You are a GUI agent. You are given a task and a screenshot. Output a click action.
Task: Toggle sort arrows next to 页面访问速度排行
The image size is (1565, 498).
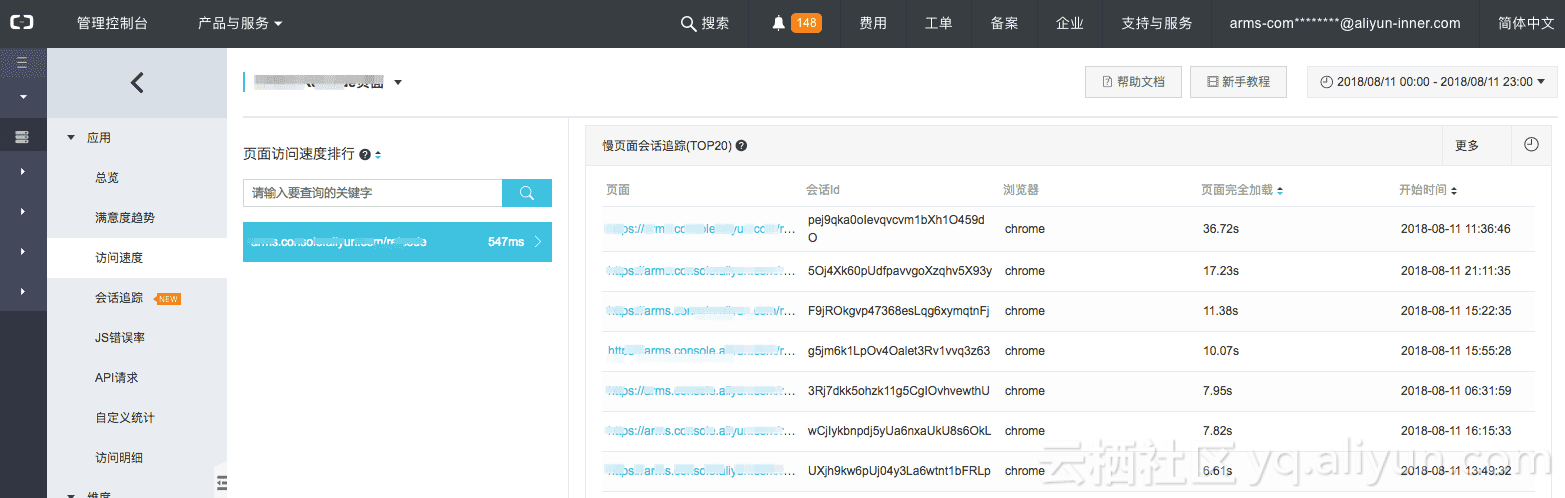pyautogui.click(x=378, y=155)
